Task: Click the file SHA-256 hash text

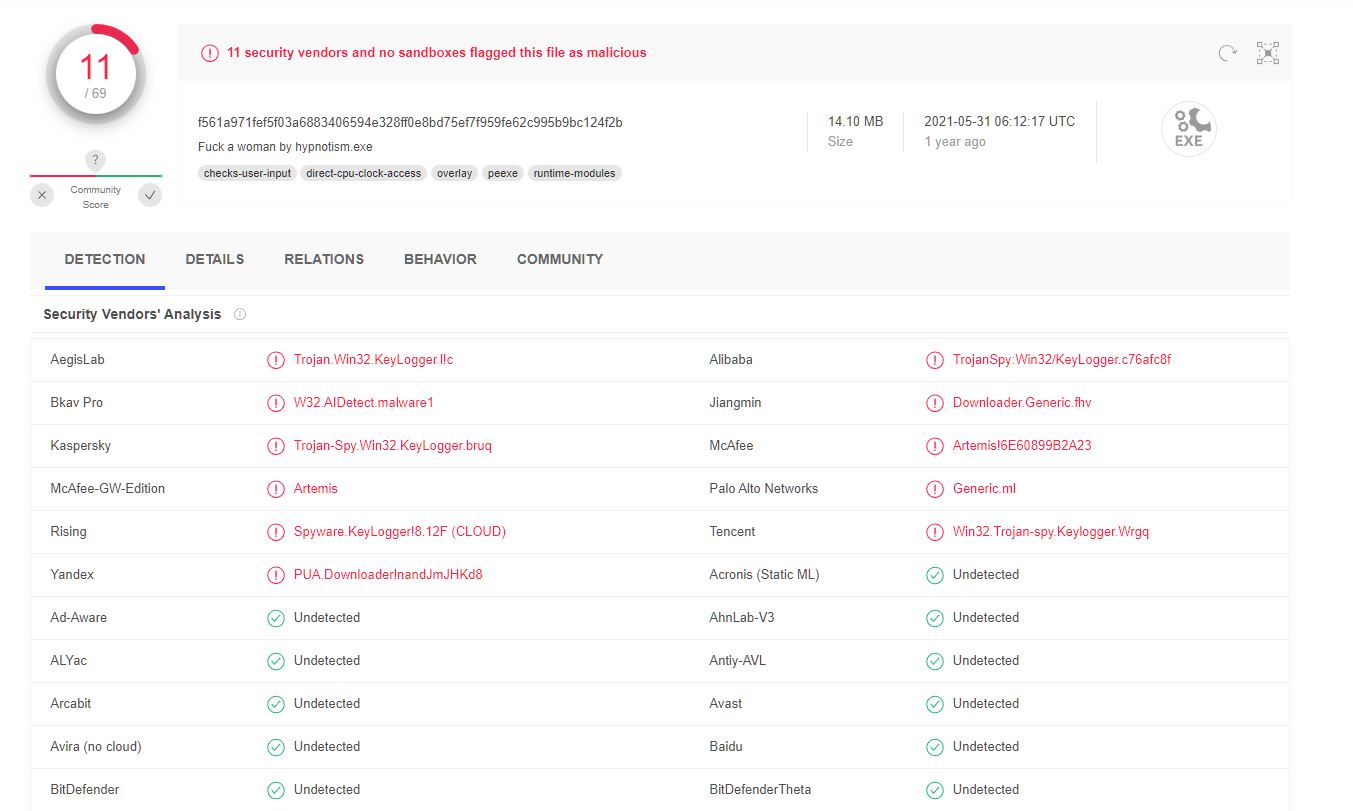Action: pos(410,122)
